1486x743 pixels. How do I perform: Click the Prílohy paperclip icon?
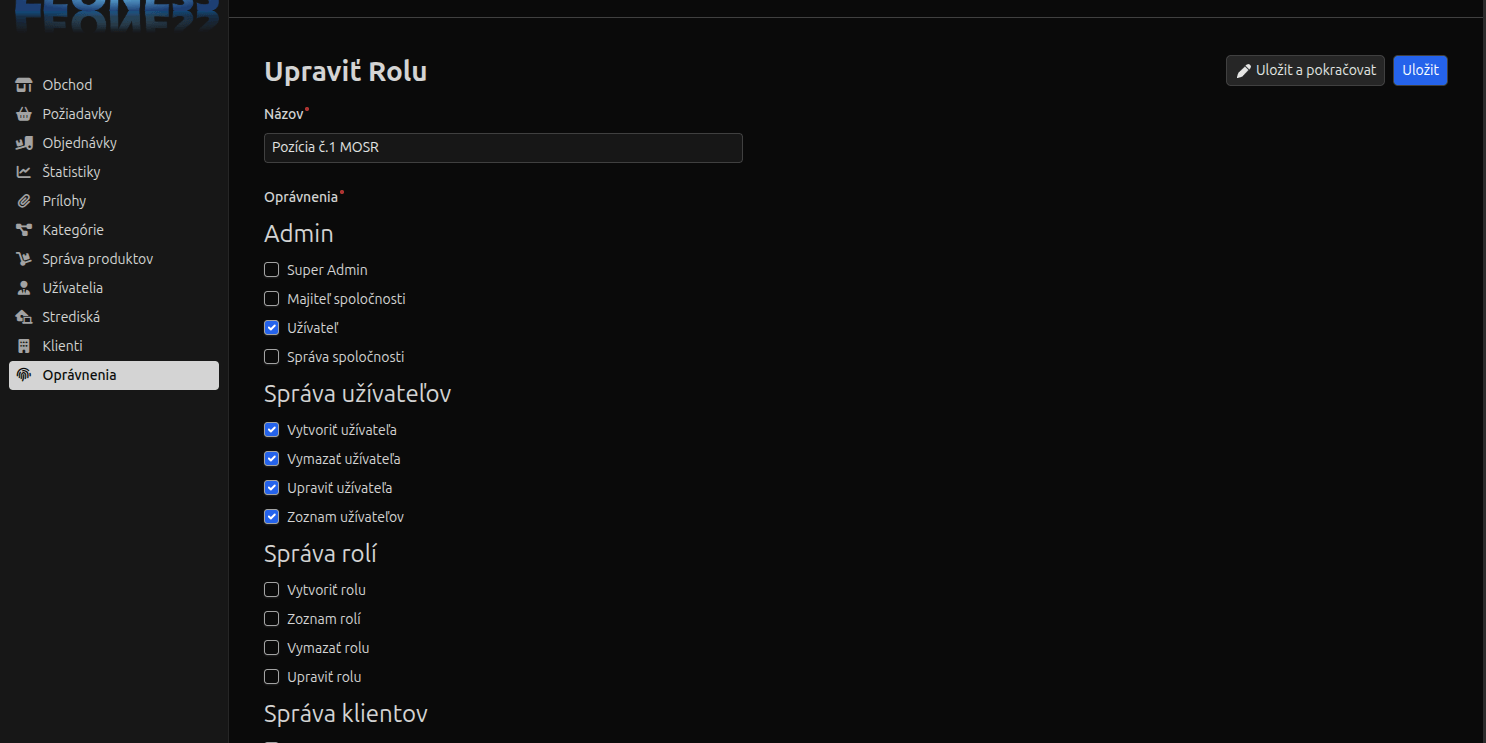tap(24, 201)
